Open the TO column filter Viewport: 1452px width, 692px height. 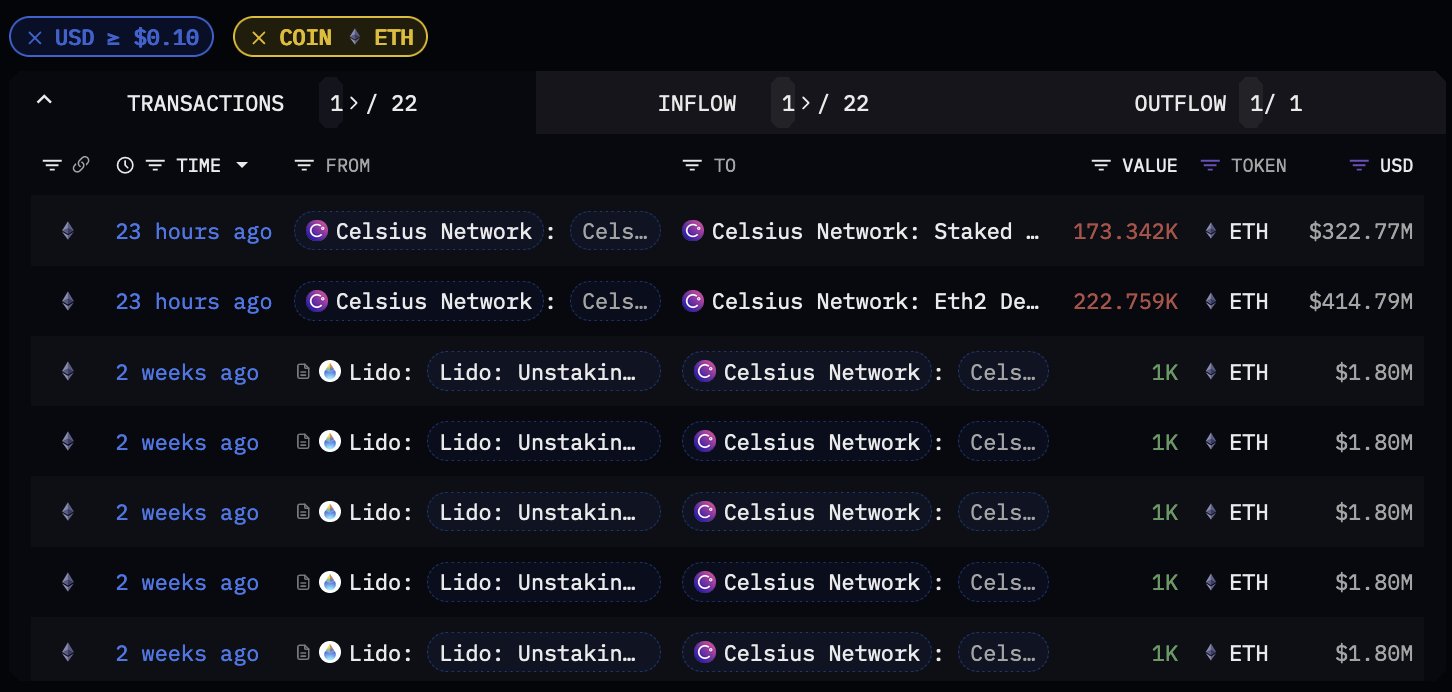click(692, 165)
